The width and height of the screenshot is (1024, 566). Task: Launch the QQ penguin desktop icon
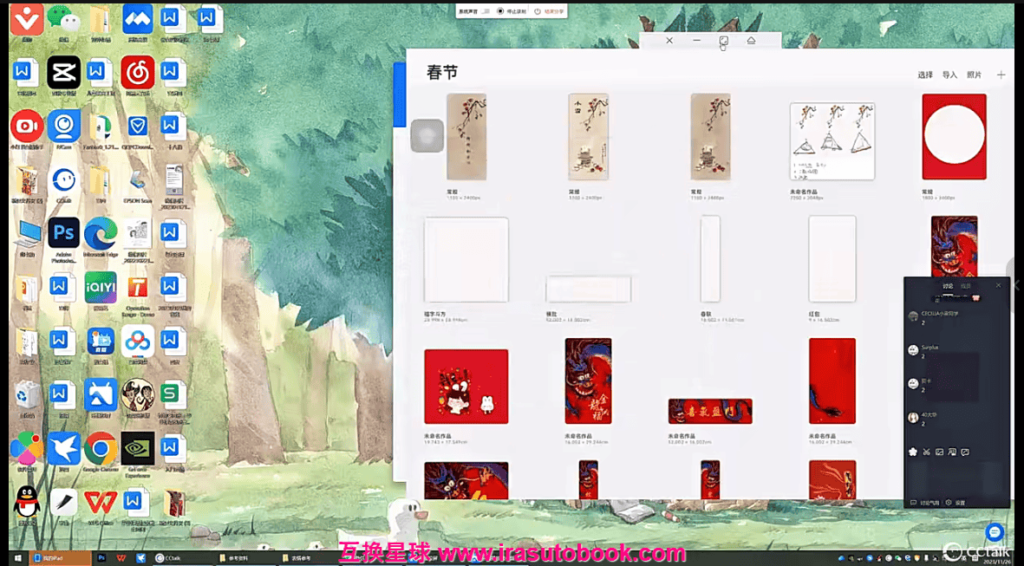pos(27,501)
